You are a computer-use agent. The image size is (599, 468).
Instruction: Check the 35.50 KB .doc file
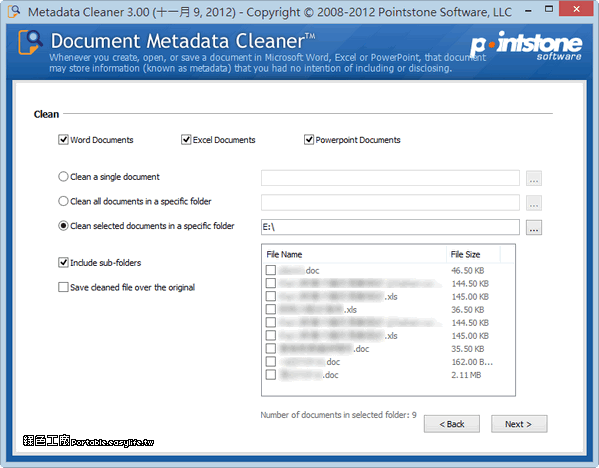271,348
